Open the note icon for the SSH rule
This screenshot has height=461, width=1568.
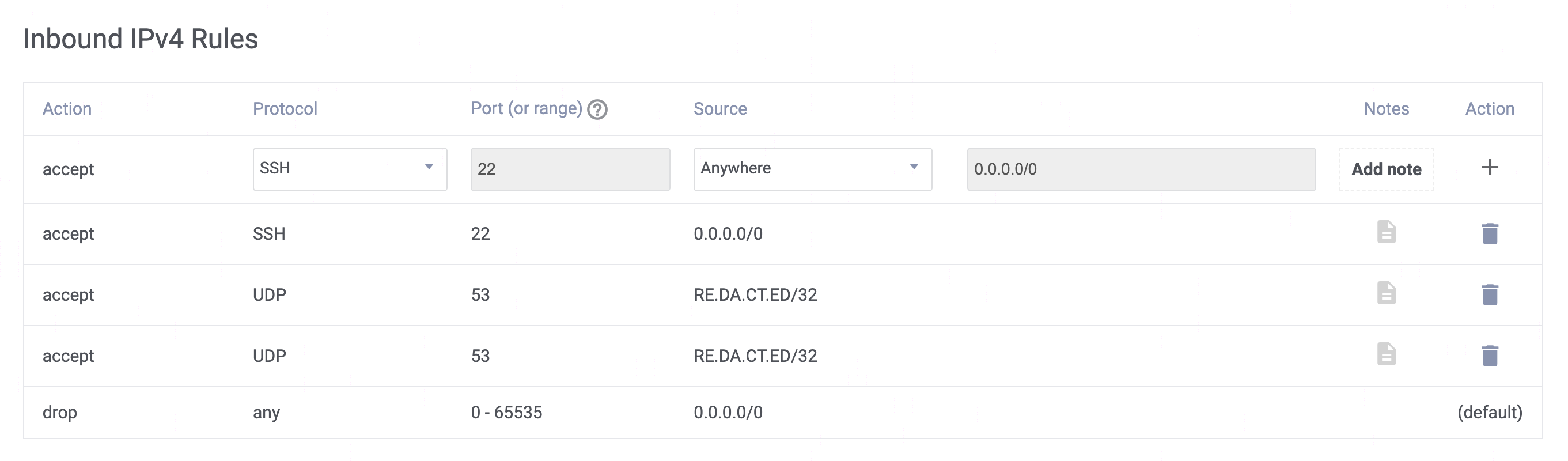coord(1386,232)
